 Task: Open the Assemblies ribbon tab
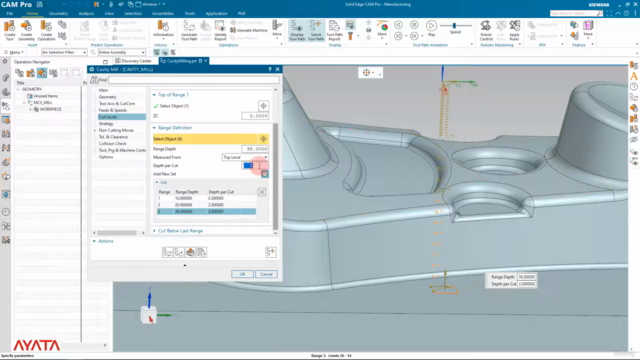pos(163,13)
